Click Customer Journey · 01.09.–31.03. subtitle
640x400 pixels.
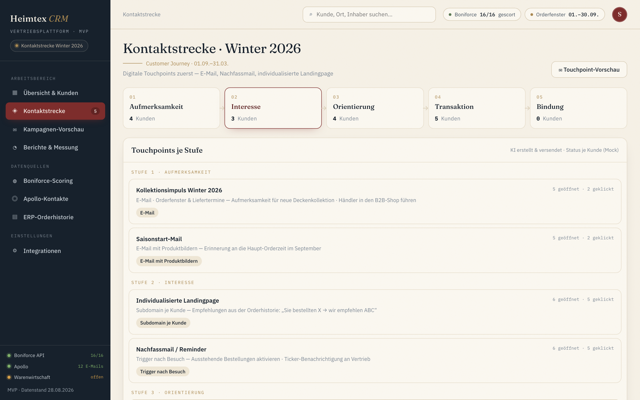click(x=187, y=64)
